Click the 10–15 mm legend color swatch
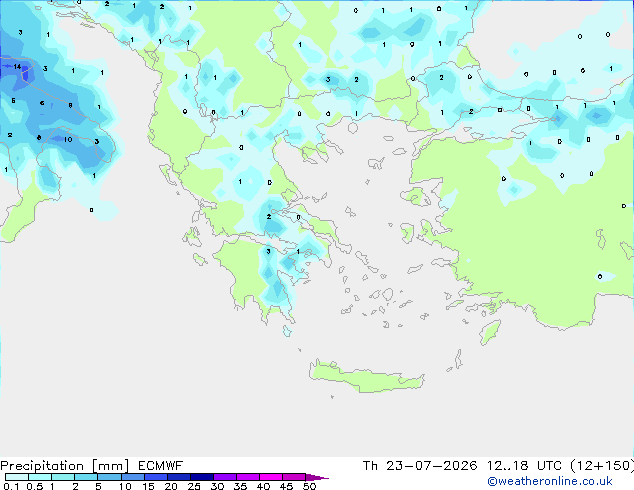Screen dimensions: 634x490 pos(132,477)
